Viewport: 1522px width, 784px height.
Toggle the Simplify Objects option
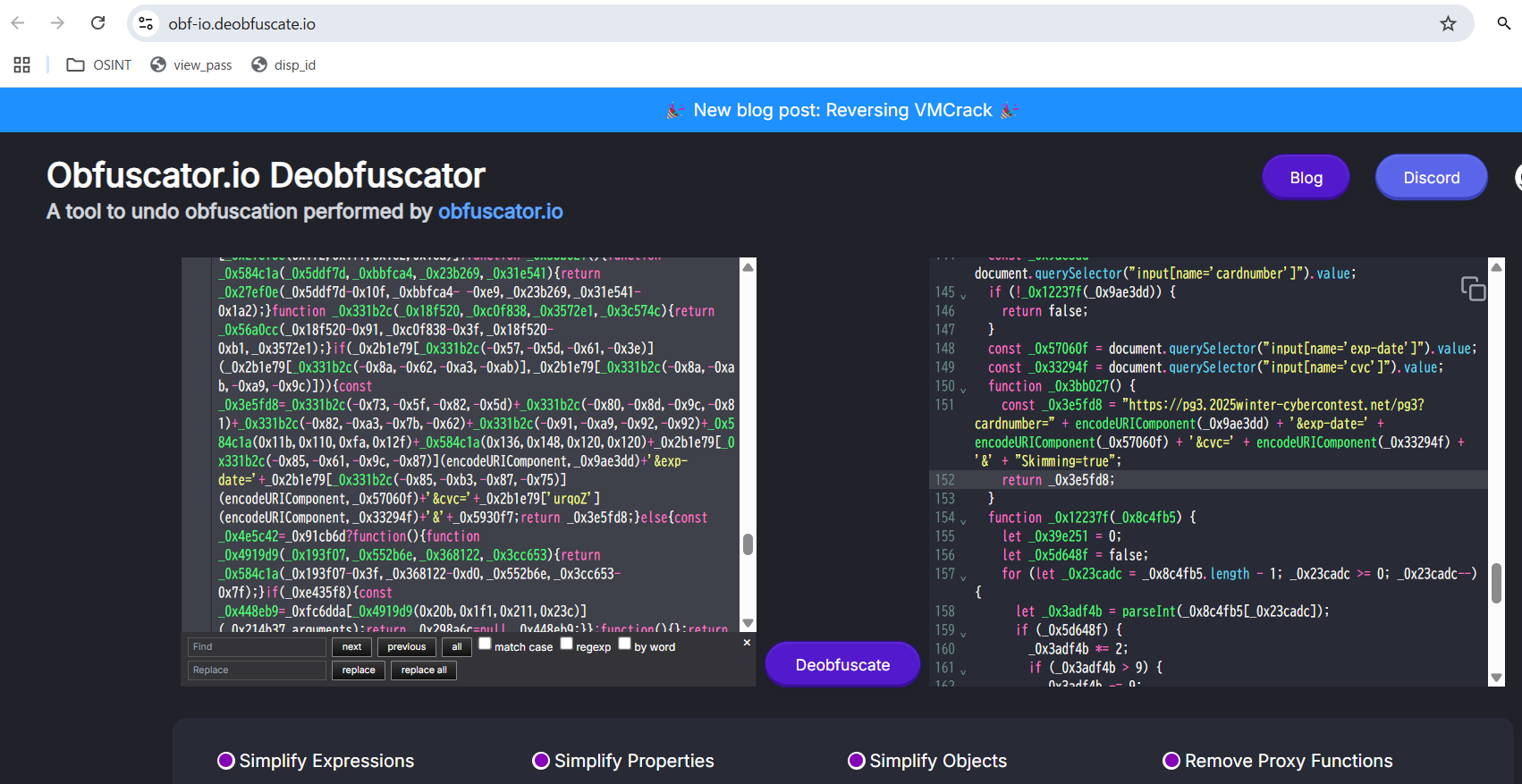pos(857,761)
